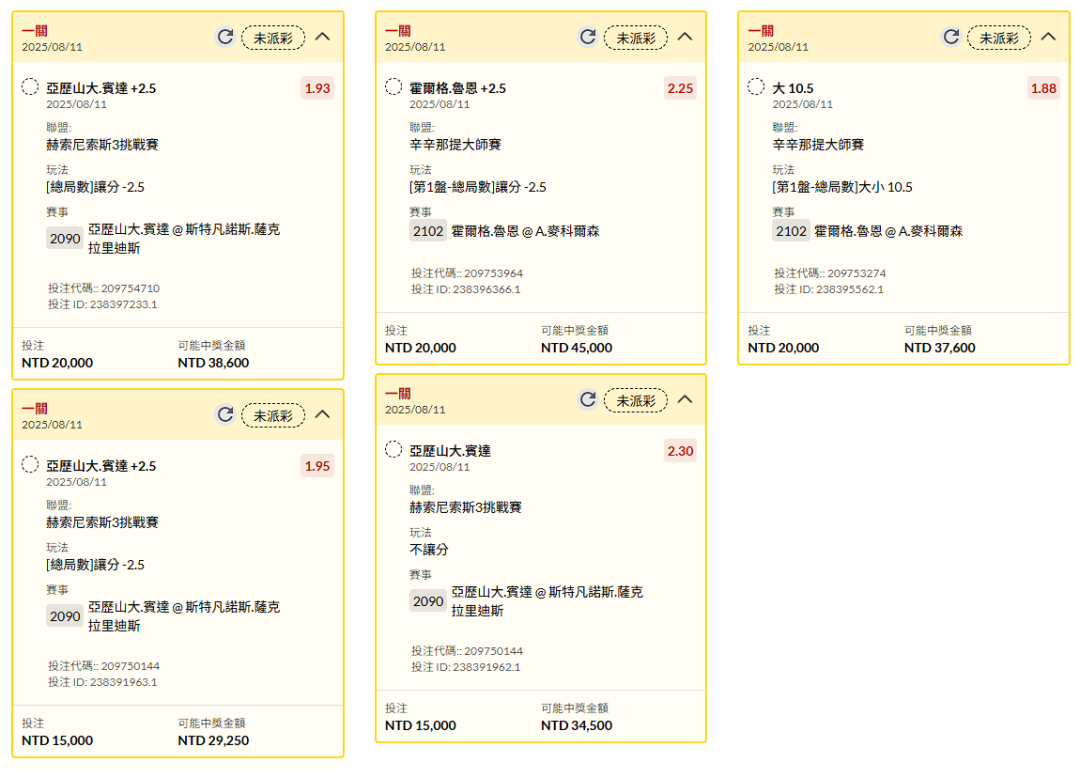This screenshot has width=1080, height=778.
Task: Refresh the bet card with odds 2.30
Action: click(x=588, y=399)
